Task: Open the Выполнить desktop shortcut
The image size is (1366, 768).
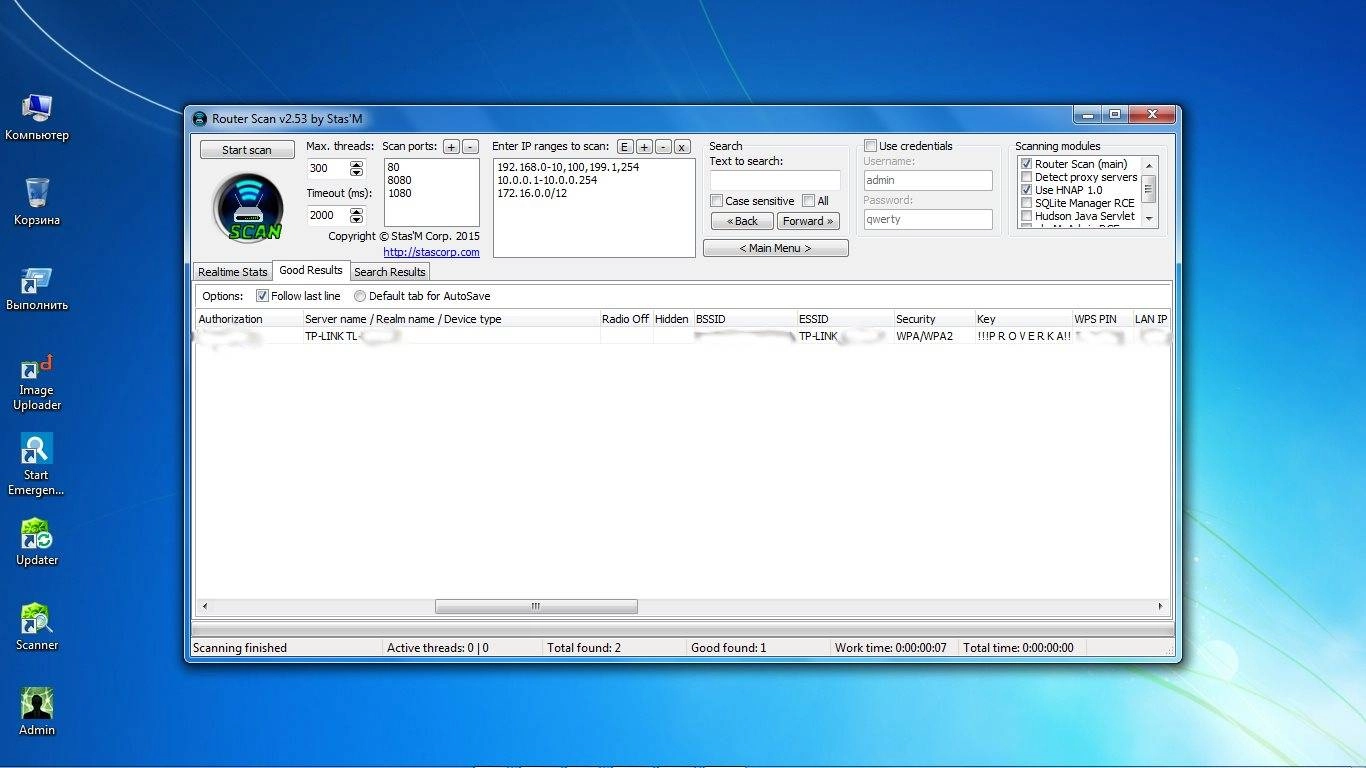Action: pyautogui.click(x=37, y=288)
